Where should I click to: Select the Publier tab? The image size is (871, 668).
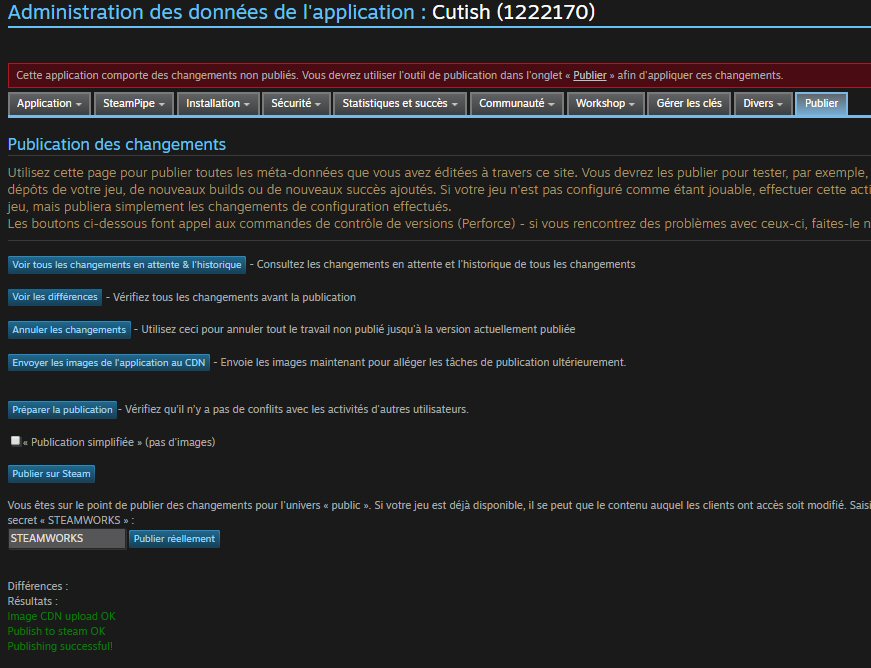[821, 104]
